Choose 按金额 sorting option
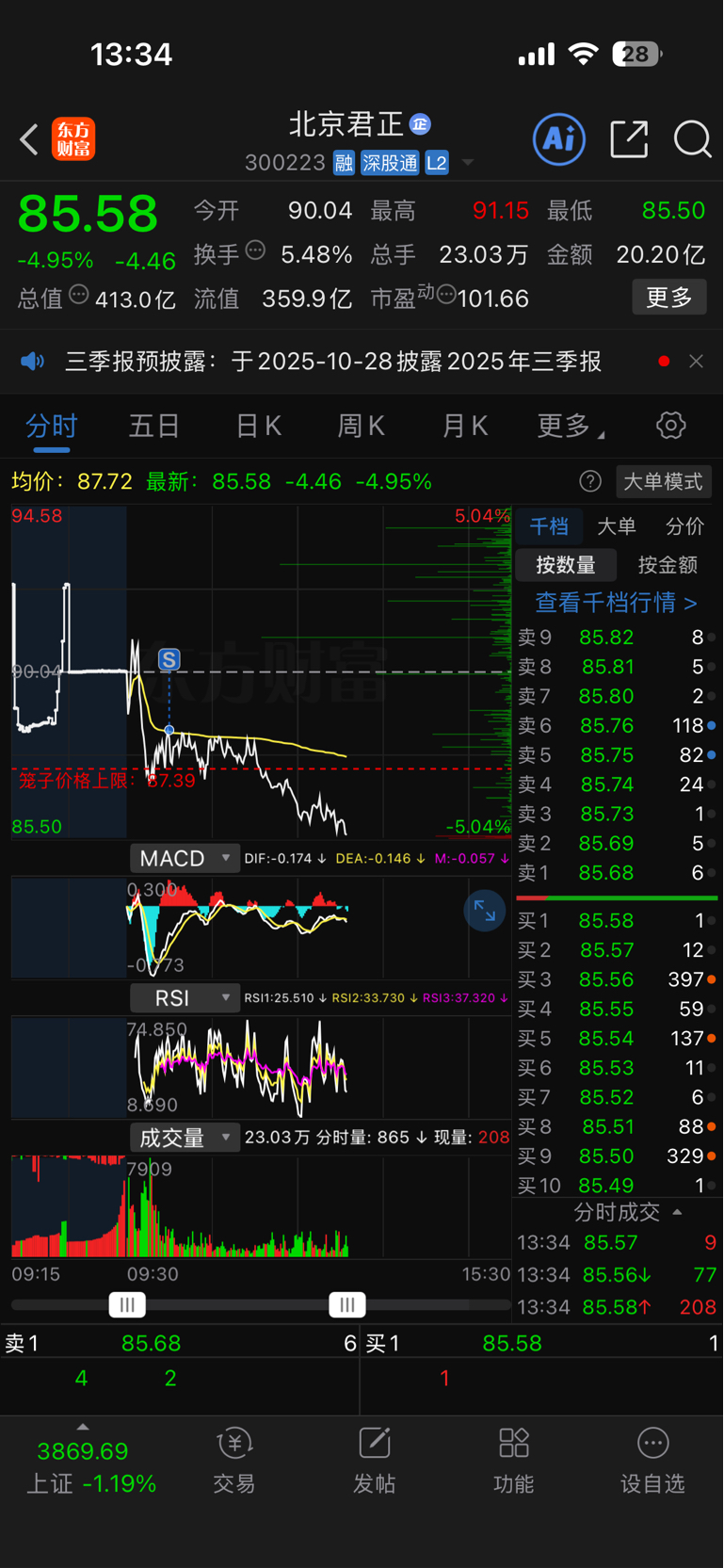Image resolution: width=724 pixels, height=1568 pixels. coord(668,565)
